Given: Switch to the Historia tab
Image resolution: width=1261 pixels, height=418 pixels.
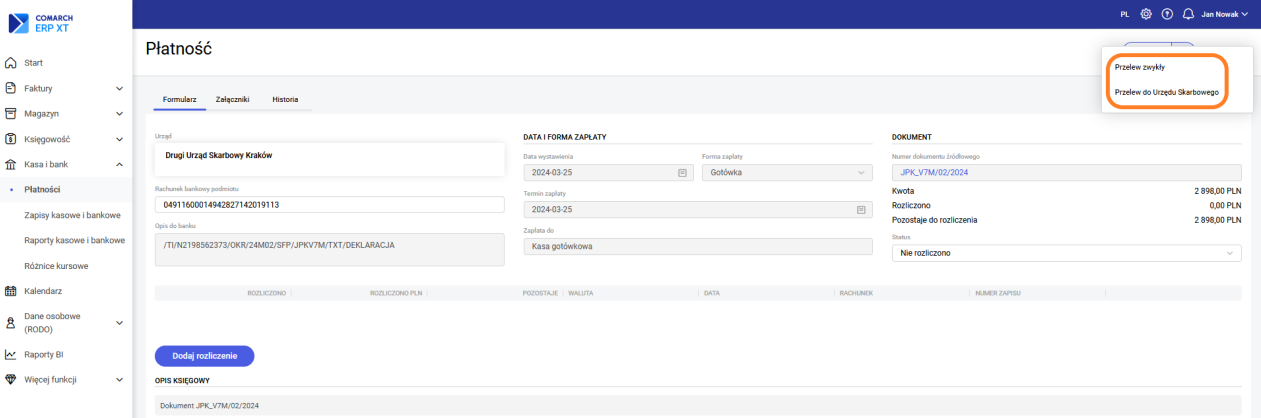Looking at the screenshot, I should click(285, 100).
